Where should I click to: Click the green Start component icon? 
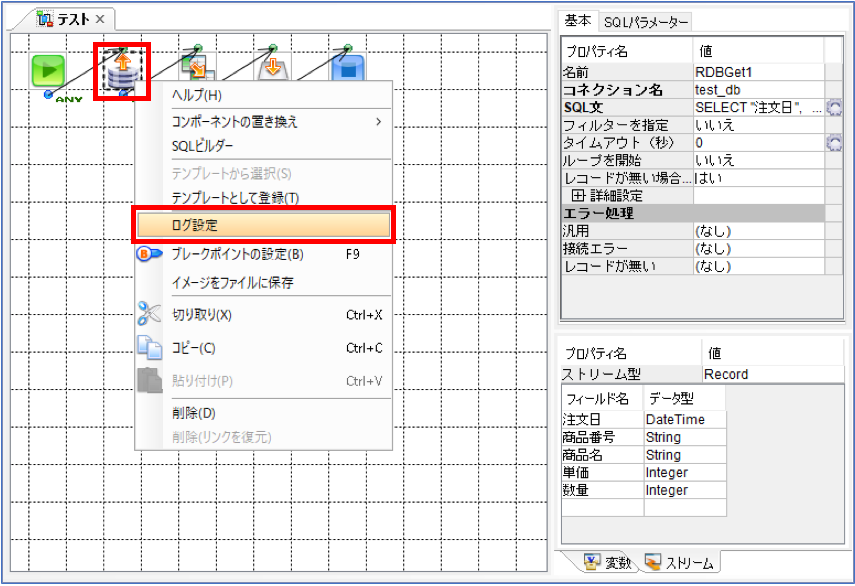click(x=48, y=71)
